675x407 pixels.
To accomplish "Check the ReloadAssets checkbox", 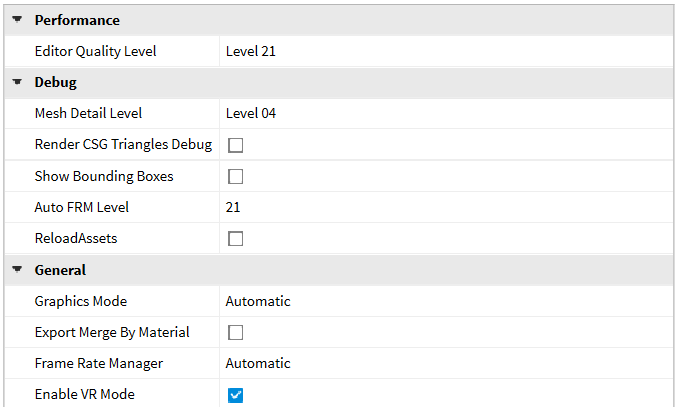I will (x=236, y=239).
